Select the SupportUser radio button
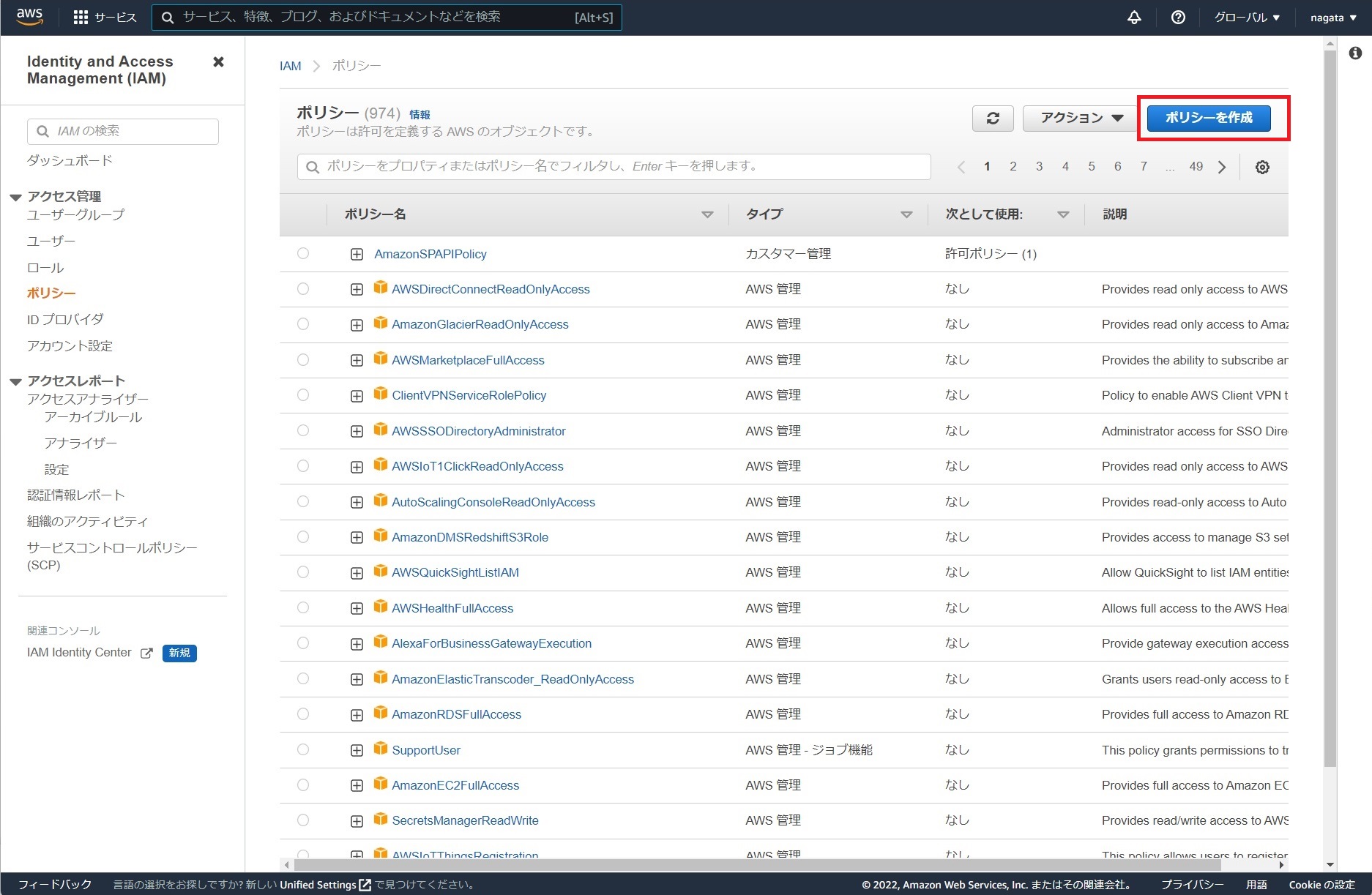Image resolution: width=1372 pixels, height=895 pixels. [x=303, y=749]
